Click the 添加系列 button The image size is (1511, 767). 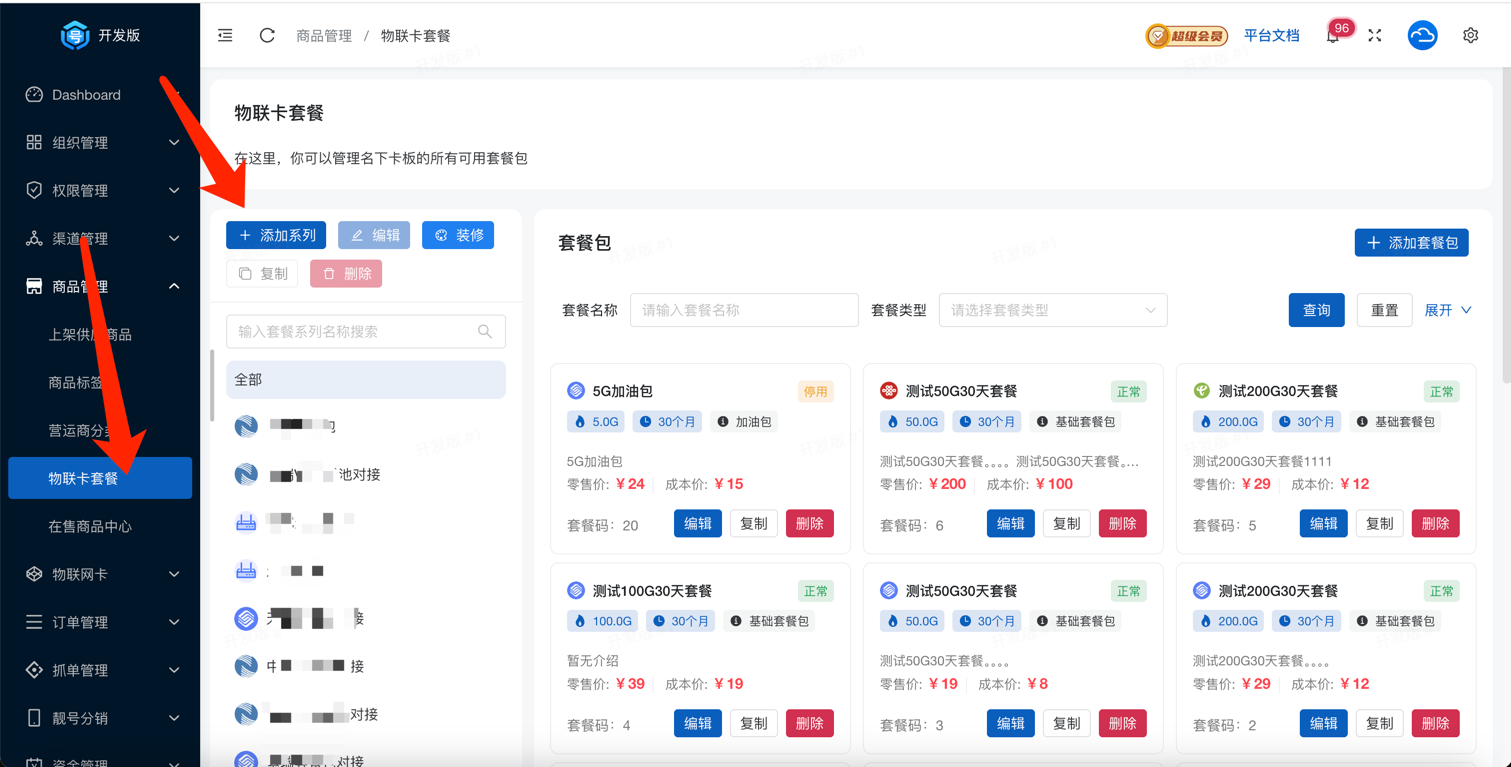276,235
